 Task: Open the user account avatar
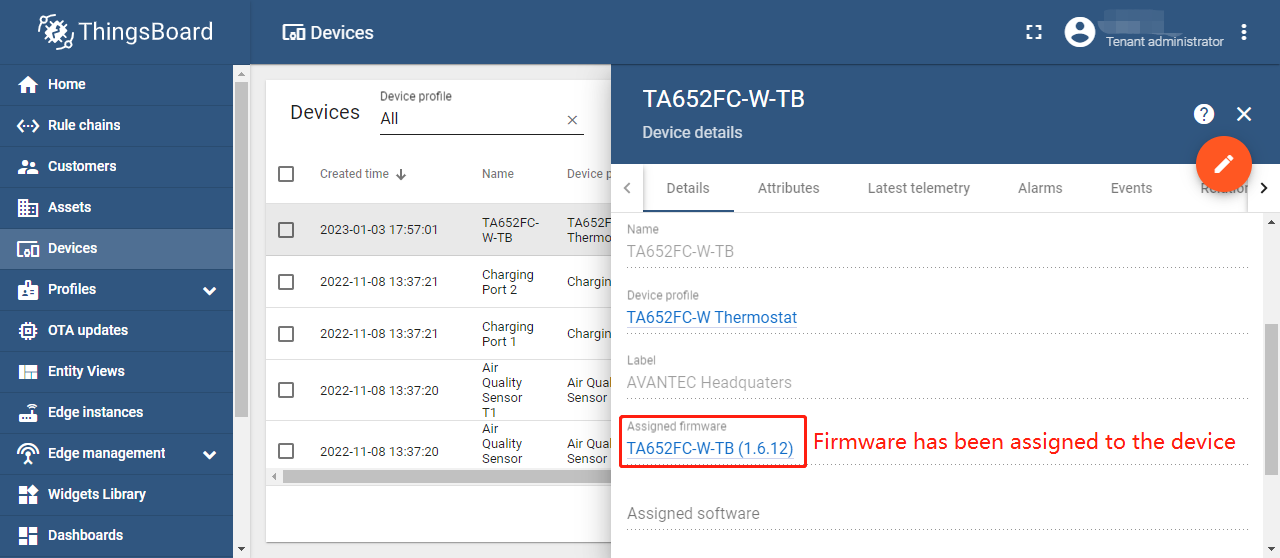(x=1080, y=32)
